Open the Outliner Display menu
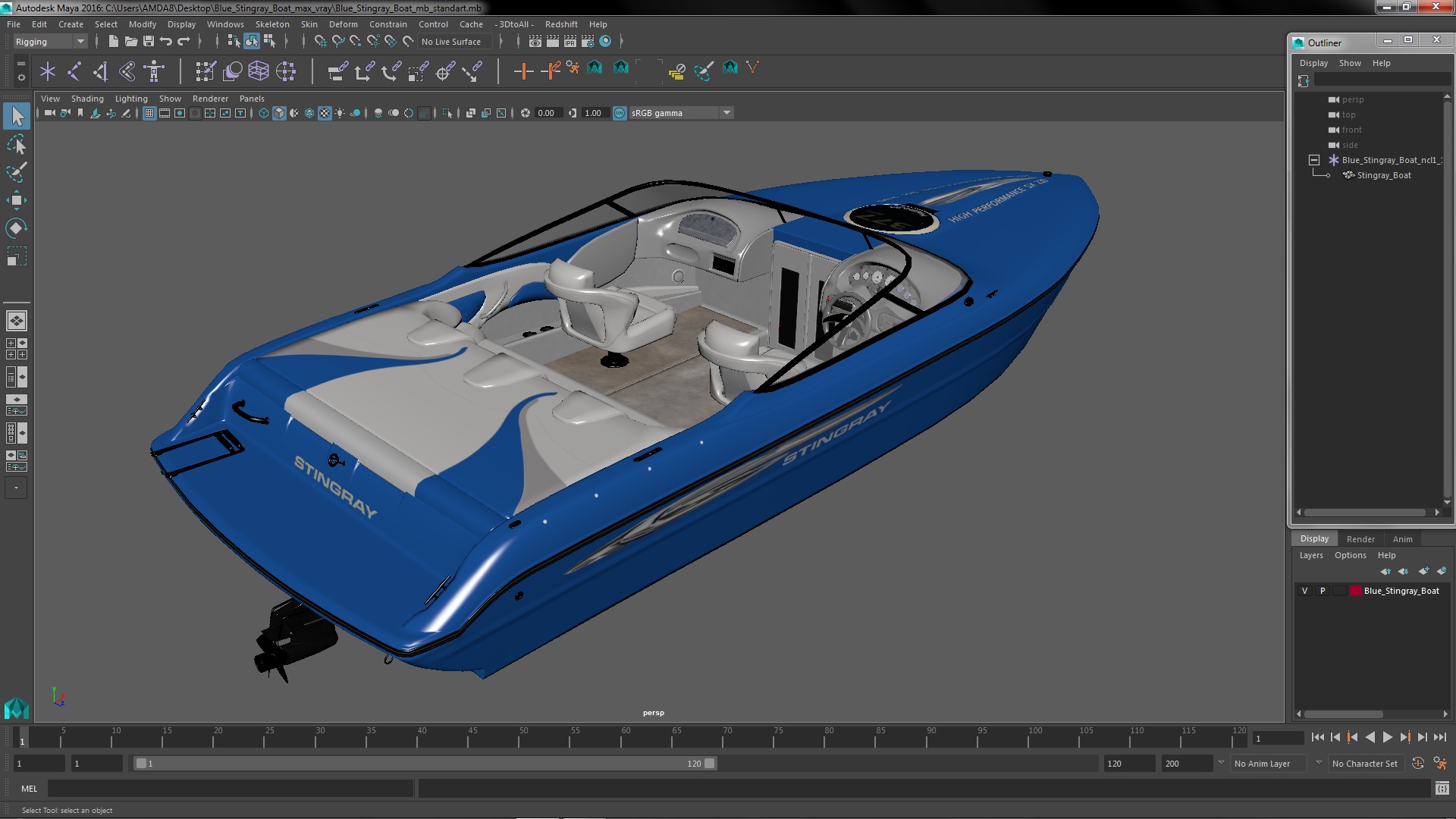This screenshot has height=819, width=1456. click(x=1313, y=63)
